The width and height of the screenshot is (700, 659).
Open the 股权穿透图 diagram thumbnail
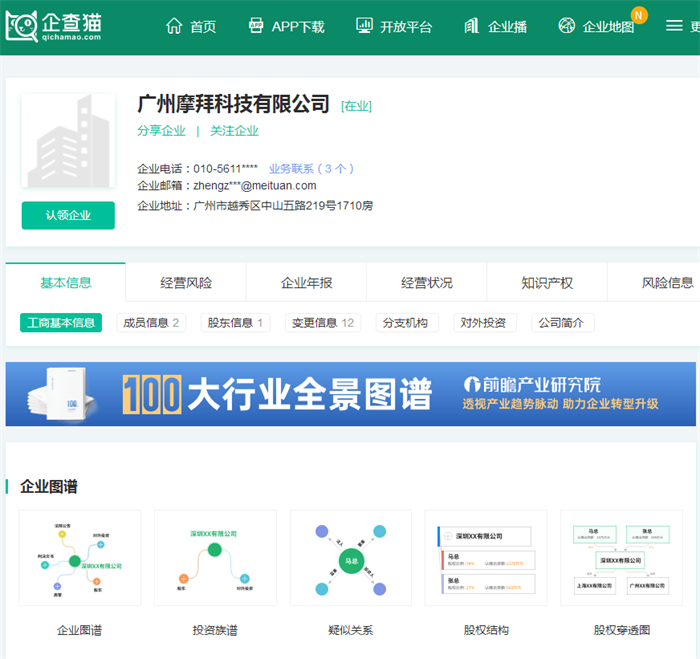(621, 558)
